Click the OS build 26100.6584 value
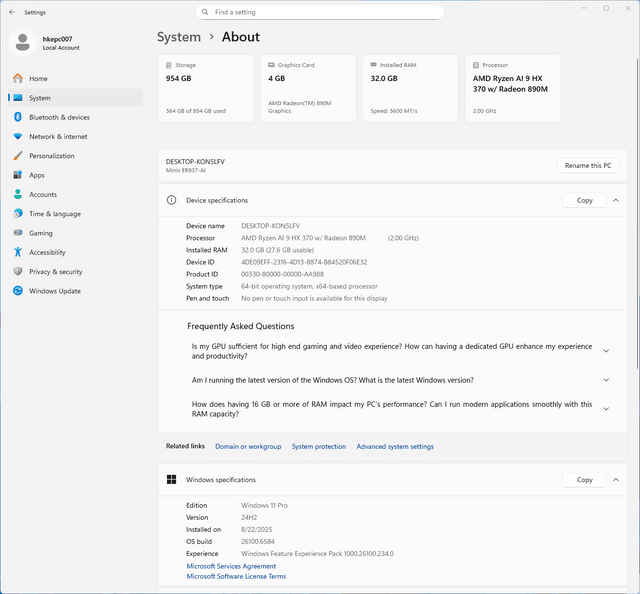The image size is (640, 594). click(258, 541)
